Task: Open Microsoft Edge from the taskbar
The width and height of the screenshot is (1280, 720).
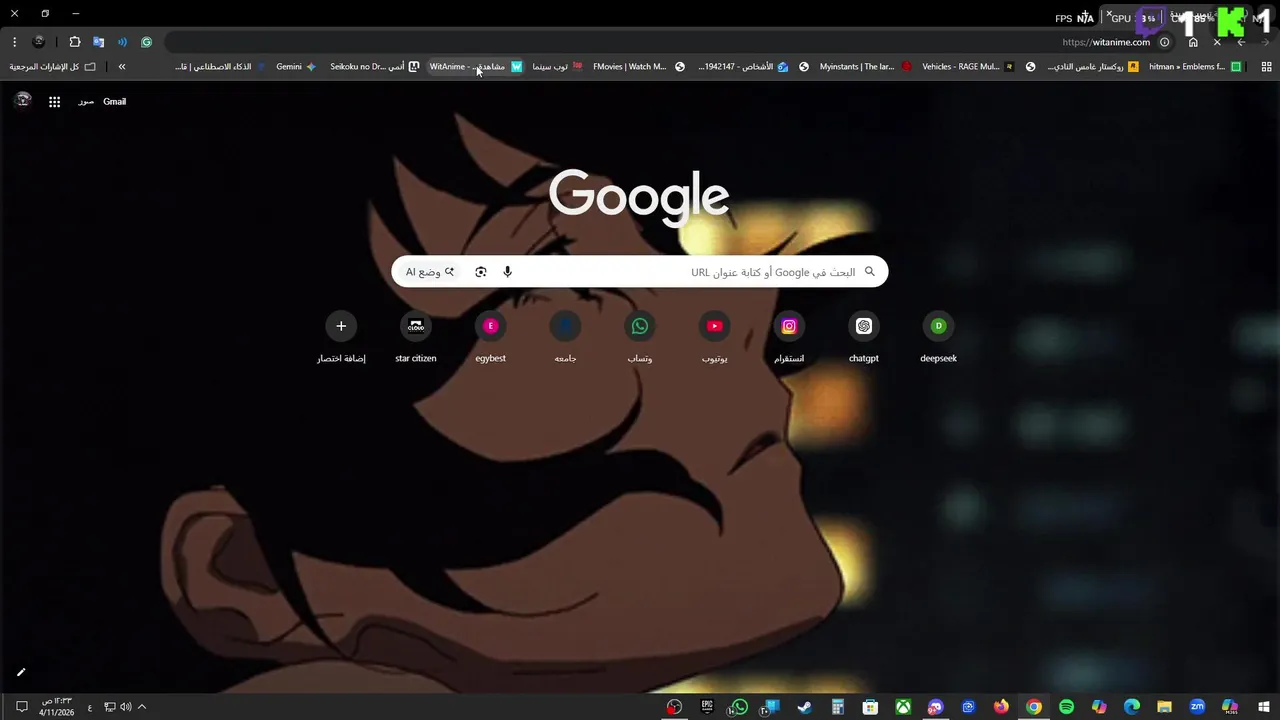Action: click(1132, 707)
